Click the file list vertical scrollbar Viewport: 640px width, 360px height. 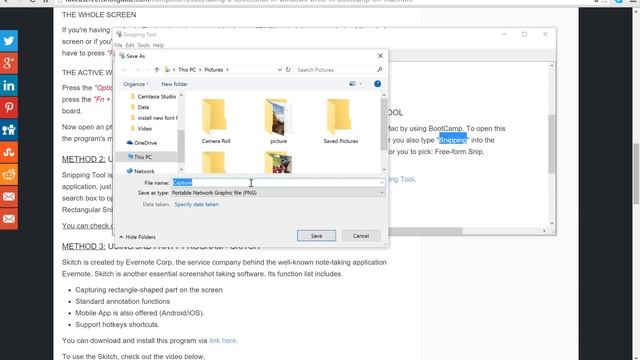[384, 124]
